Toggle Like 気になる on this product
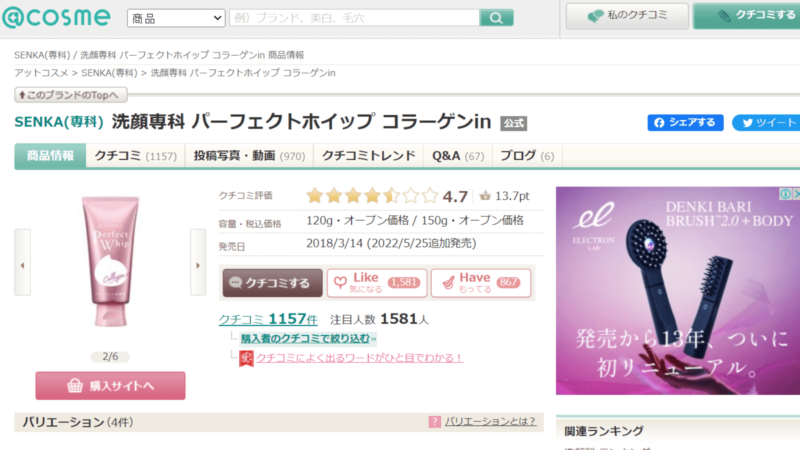Screen dimensions: 800x450 [377, 283]
